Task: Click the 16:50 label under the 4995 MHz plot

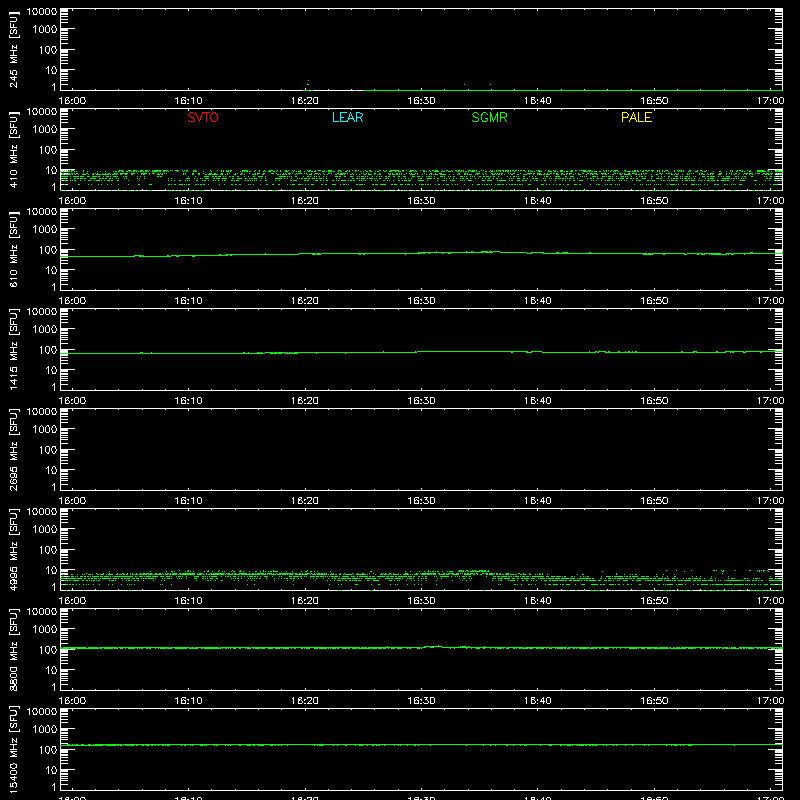Action: pos(654,601)
